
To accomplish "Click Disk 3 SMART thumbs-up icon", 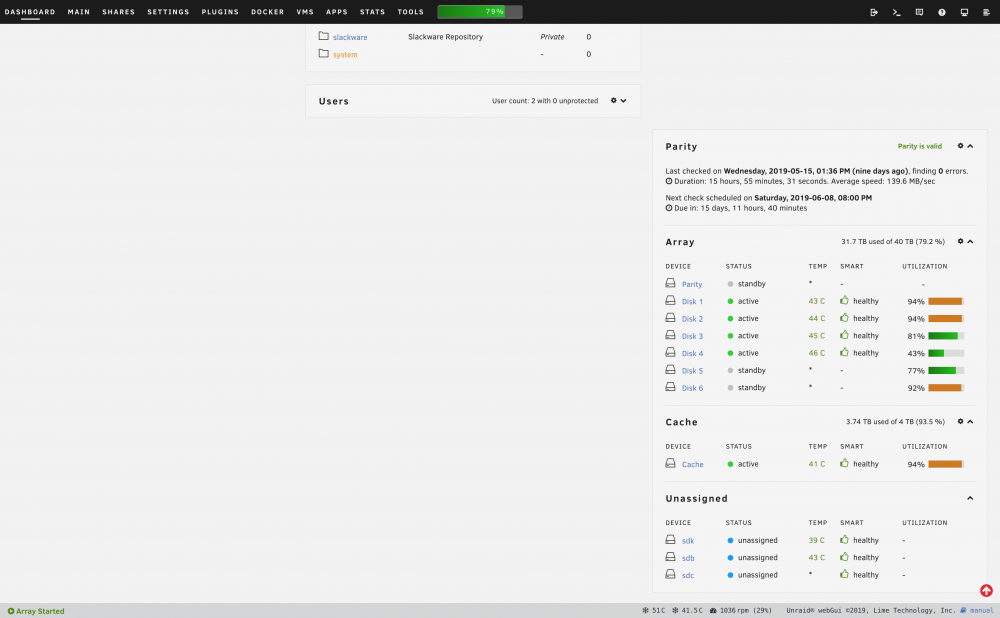I will click(844, 334).
